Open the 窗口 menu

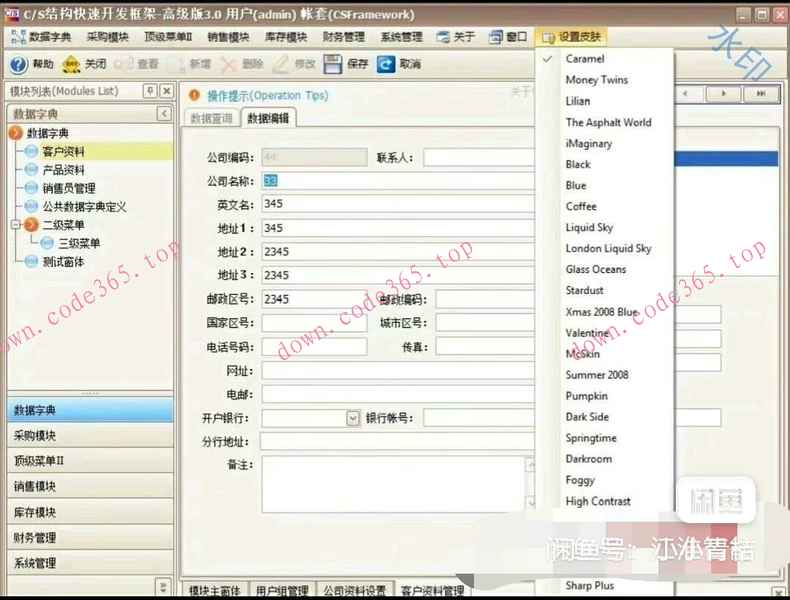[x=508, y=37]
